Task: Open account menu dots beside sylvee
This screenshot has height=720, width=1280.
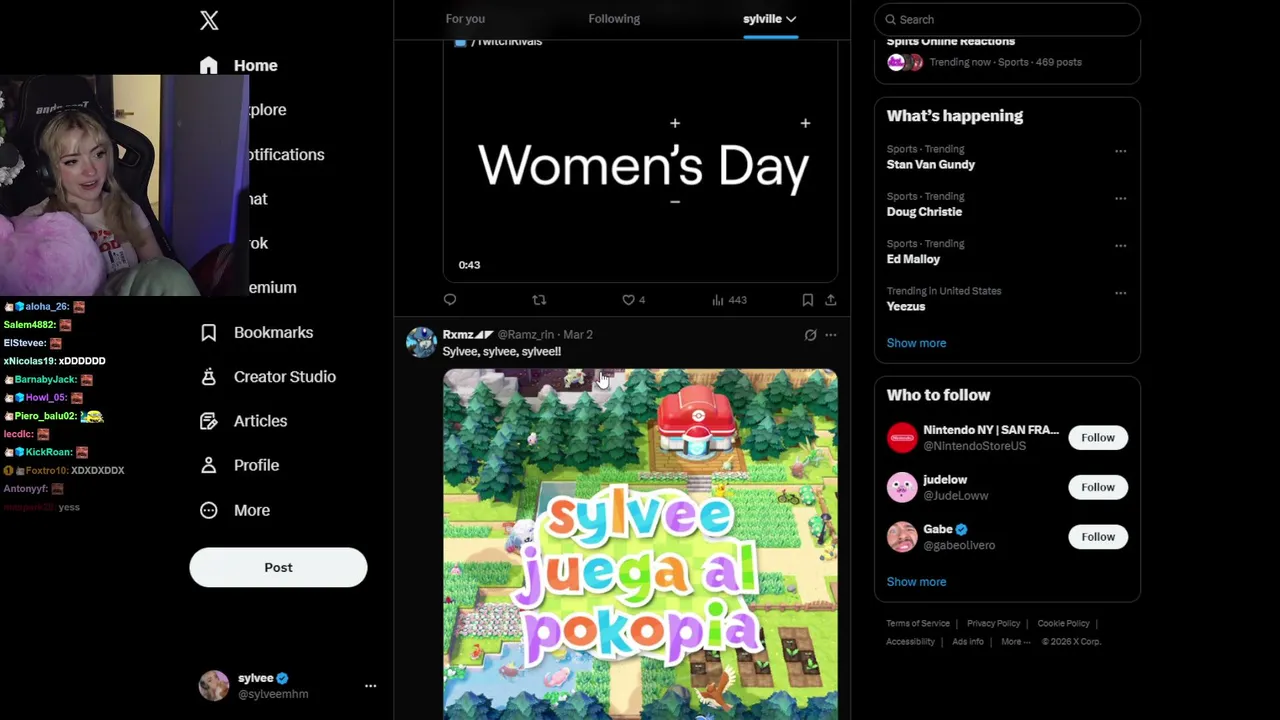Action: click(x=370, y=686)
